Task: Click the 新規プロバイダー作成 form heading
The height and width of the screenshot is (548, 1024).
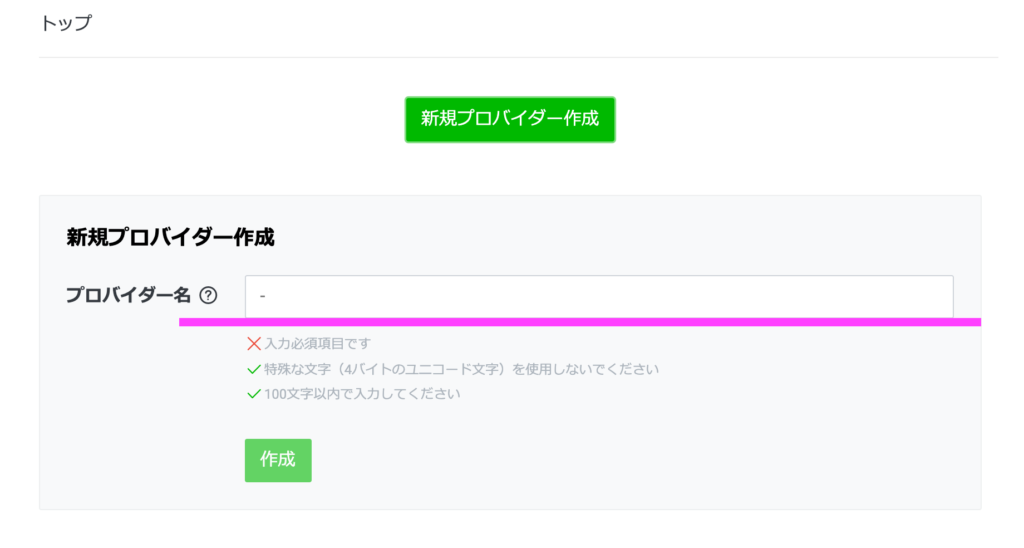Action: (x=170, y=238)
